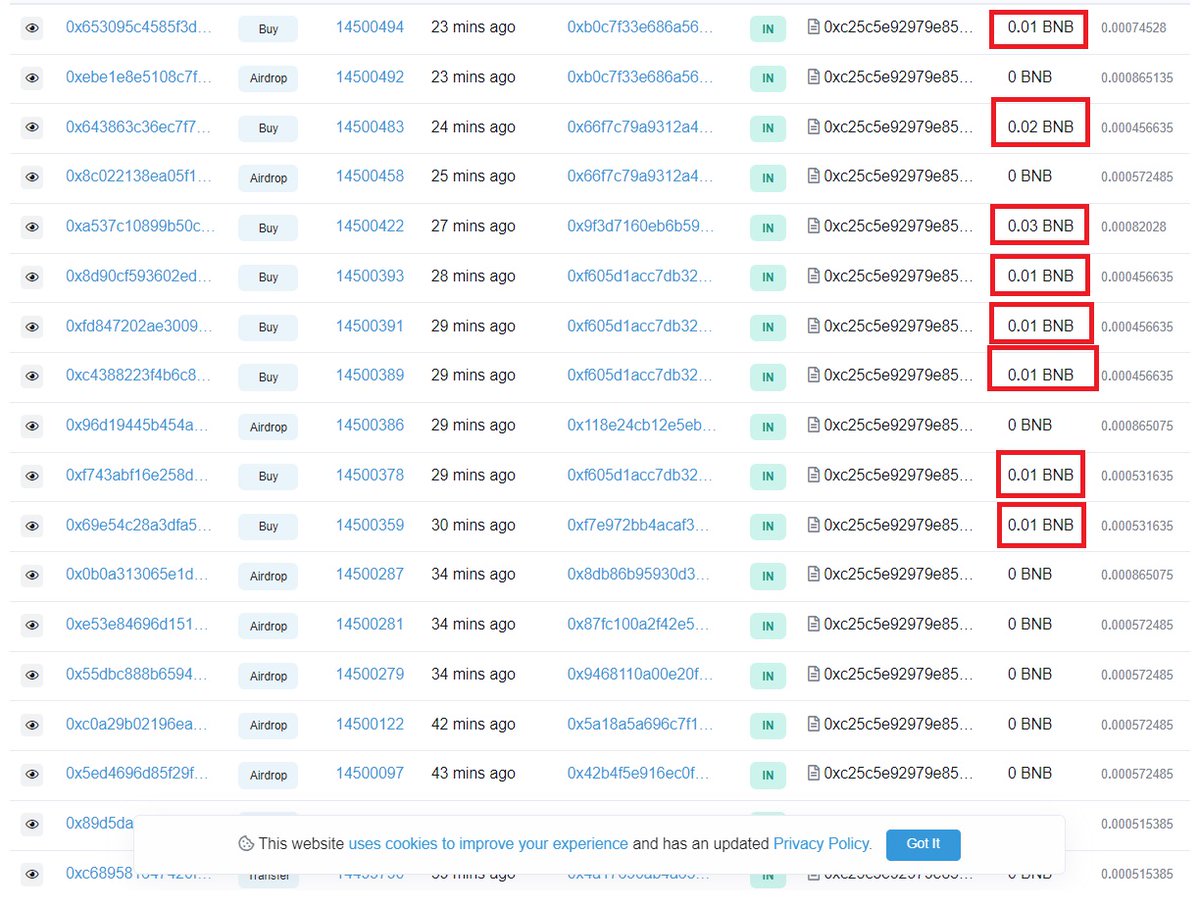Screen dimensions: 1200x906
Task: Preview transaction 0x653095c4585f3d via its eye icon
Action: pos(32,29)
